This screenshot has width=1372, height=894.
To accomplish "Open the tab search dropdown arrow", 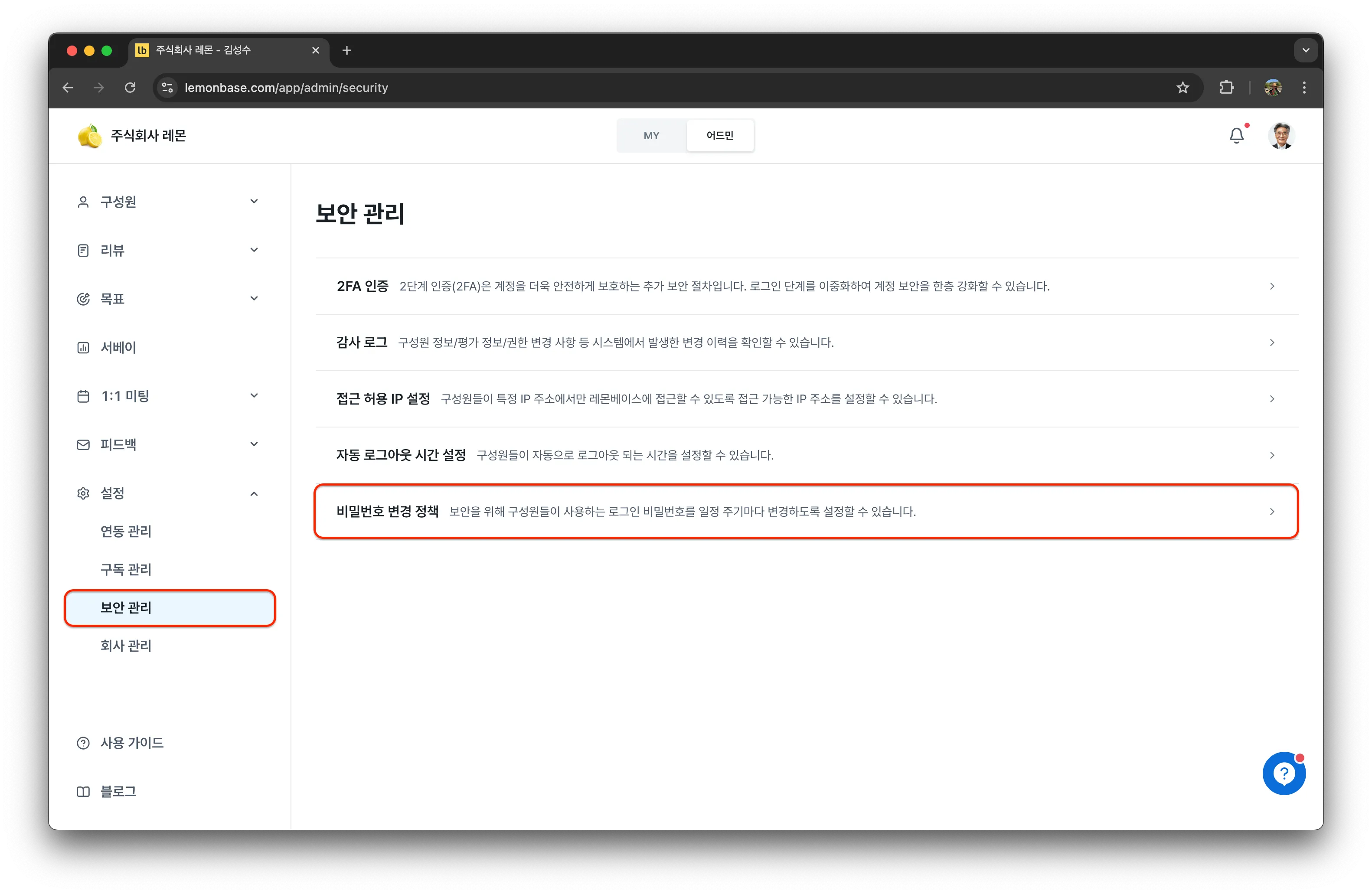I will pyautogui.click(x=1306, y=51).
